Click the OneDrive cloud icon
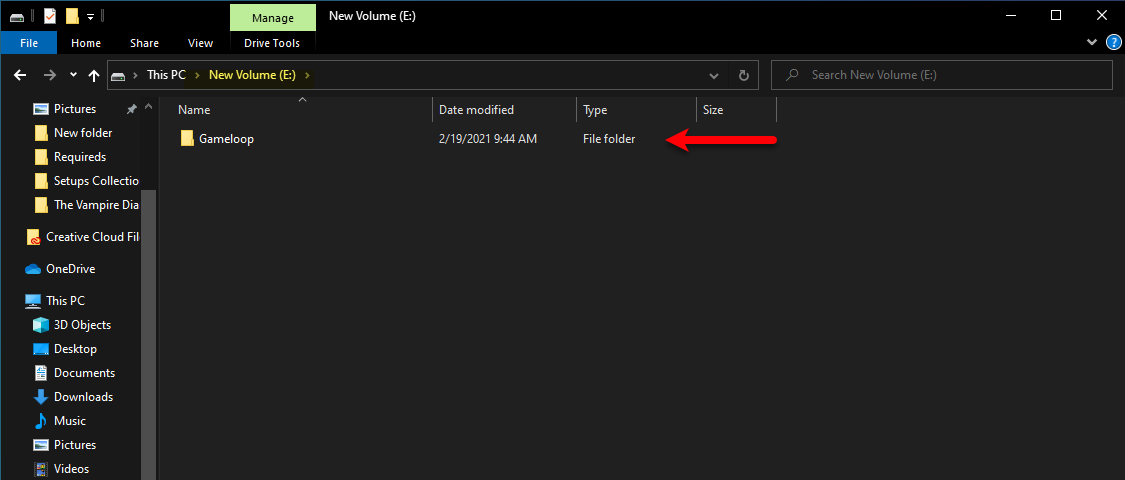 pyautogui.click(x=33, y=269)
